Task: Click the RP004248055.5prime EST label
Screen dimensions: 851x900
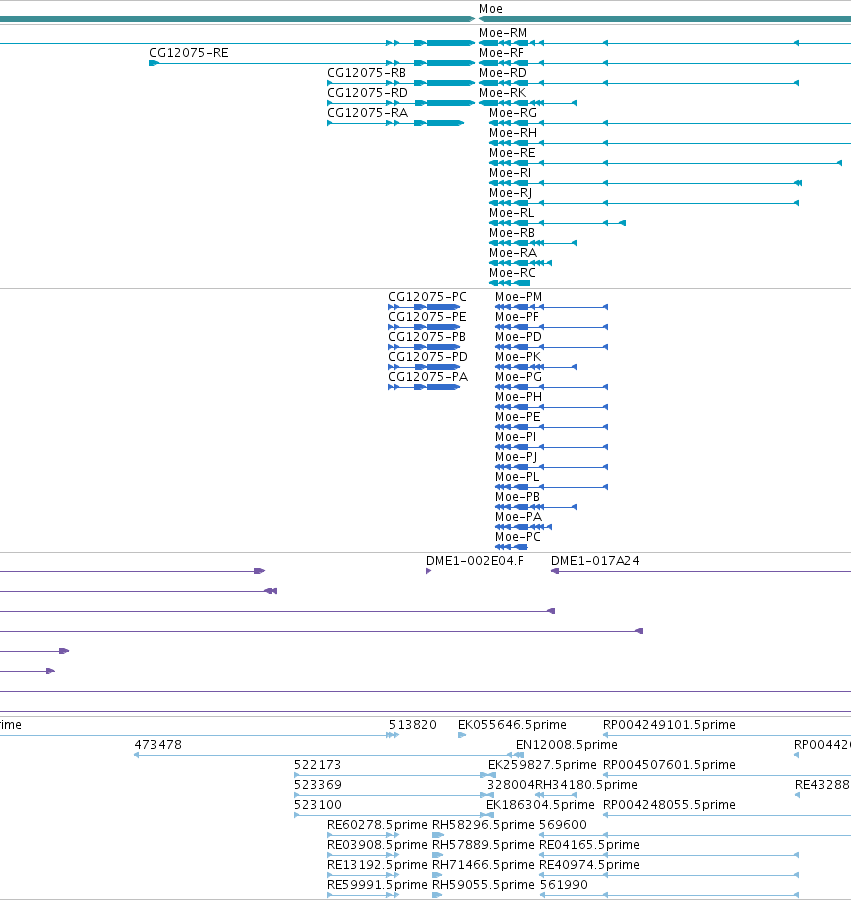Action: (x=669, y=805)
